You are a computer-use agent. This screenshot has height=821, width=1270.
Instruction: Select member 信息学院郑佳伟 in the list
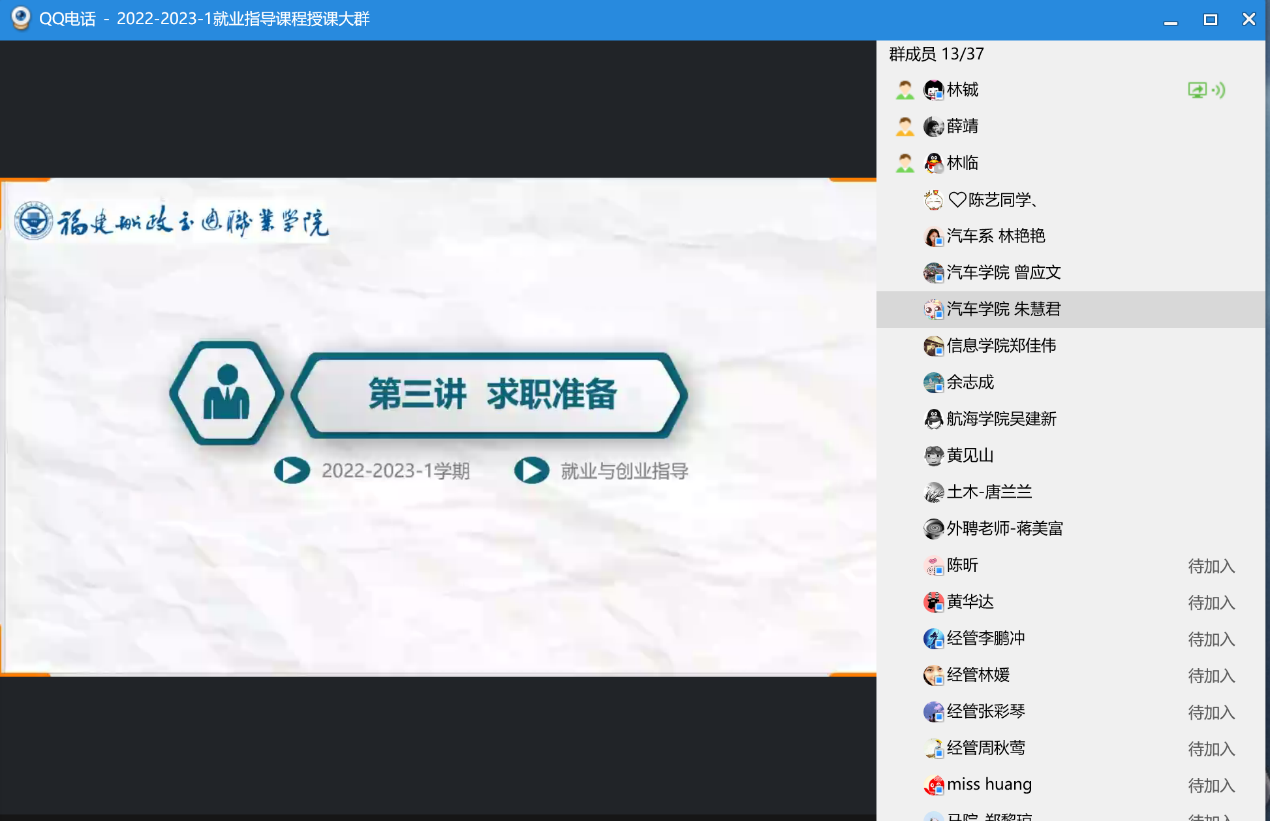click(1001, 346)
